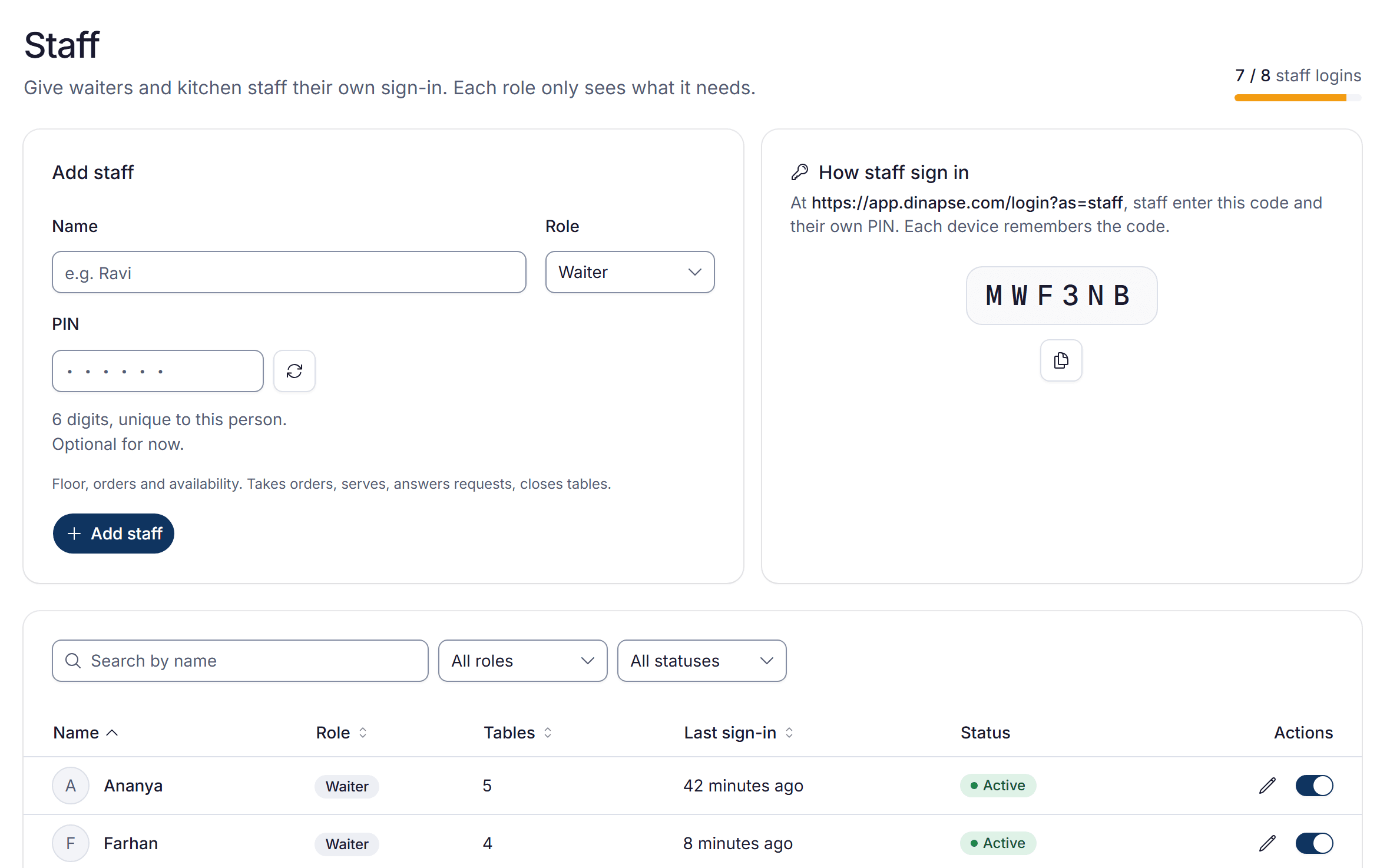Click Farhan's tables count 4
This screenshot has width=1390, height=868.
click(x=488, y=843)
